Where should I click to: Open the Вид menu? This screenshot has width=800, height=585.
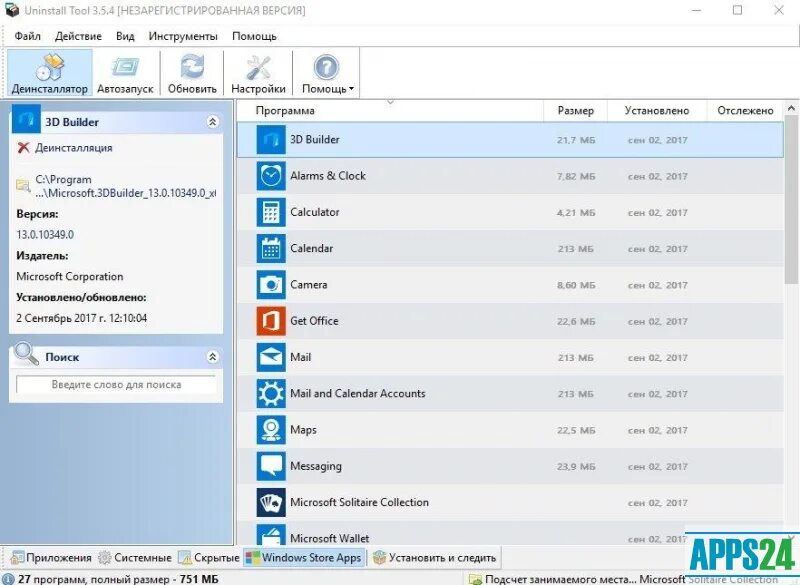point(125,36)
